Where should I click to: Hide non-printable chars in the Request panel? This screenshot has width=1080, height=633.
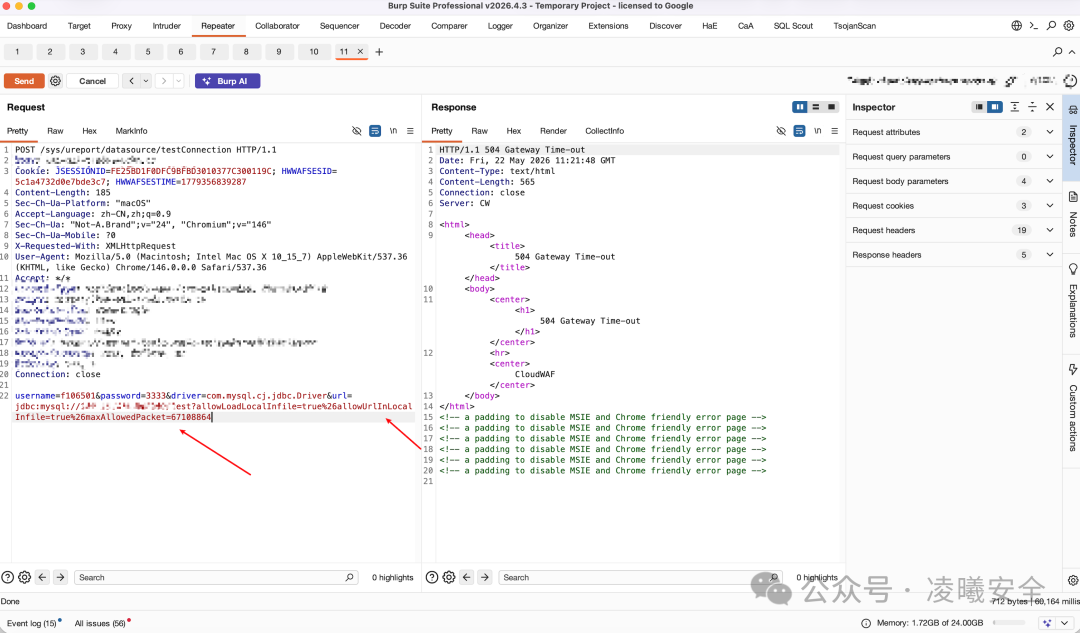click(x=357, y=131)
